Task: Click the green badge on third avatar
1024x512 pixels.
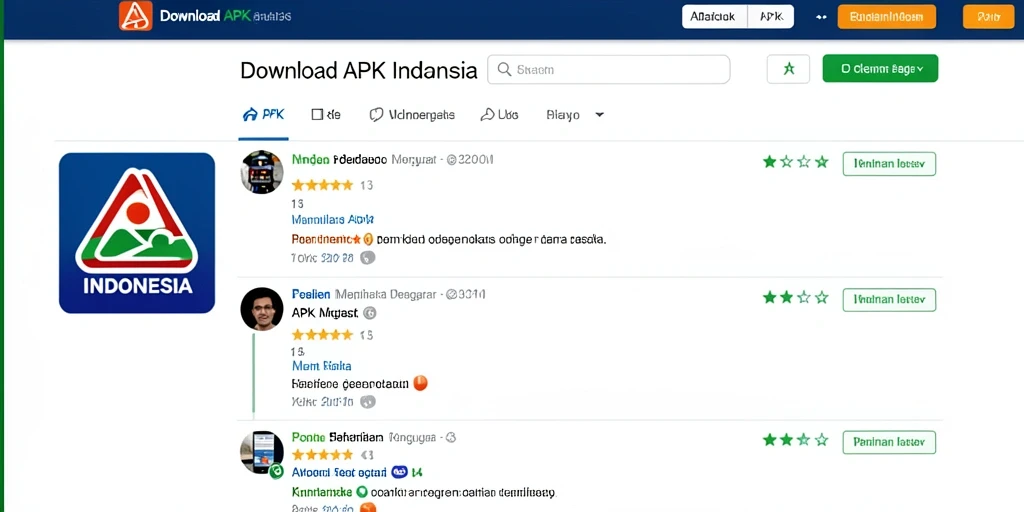Action: point(276,470)
